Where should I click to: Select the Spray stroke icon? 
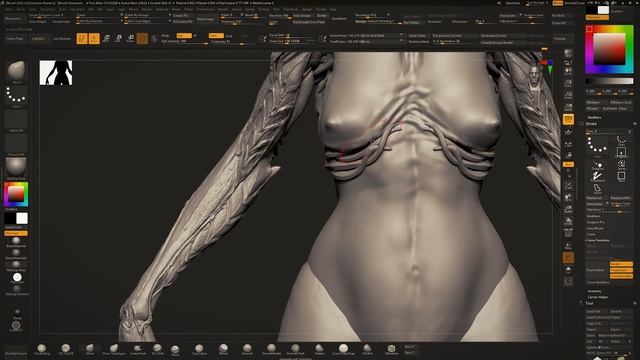tap(621, 164)
